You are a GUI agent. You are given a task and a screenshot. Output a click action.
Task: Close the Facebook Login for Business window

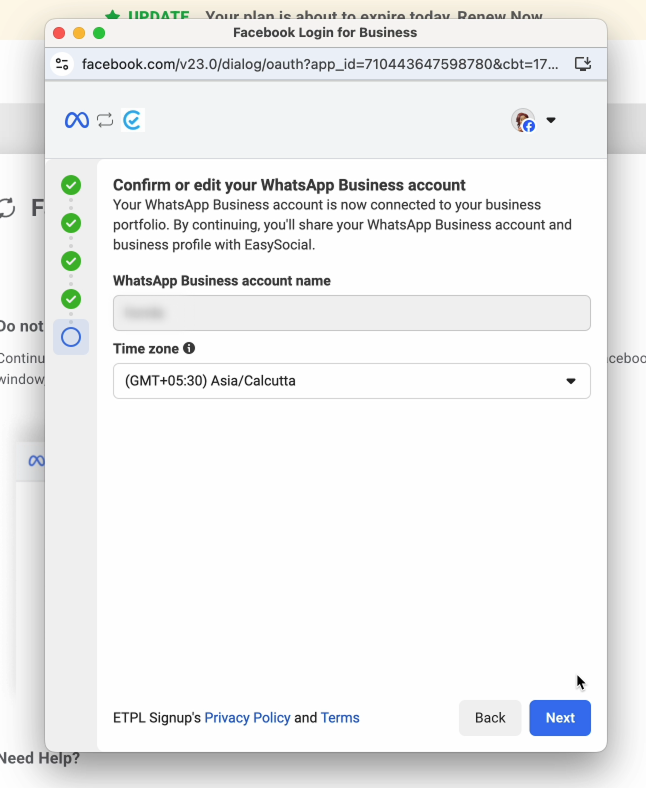click(x=59, y=33)
